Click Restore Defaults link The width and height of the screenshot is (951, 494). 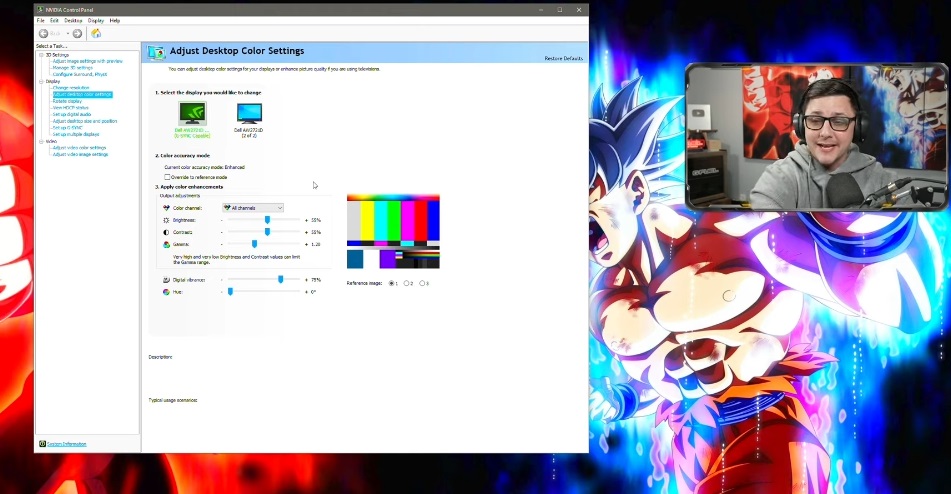pos(563,58)
